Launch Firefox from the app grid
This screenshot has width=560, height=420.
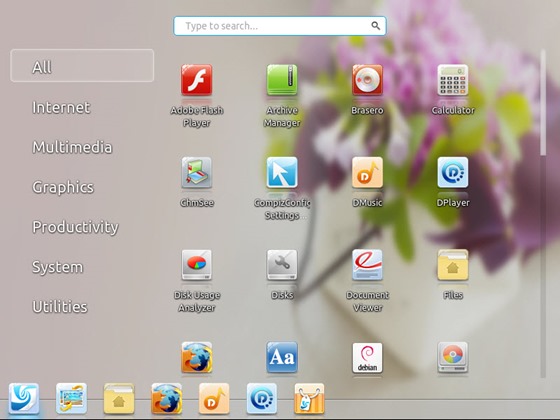pos(196,358)
